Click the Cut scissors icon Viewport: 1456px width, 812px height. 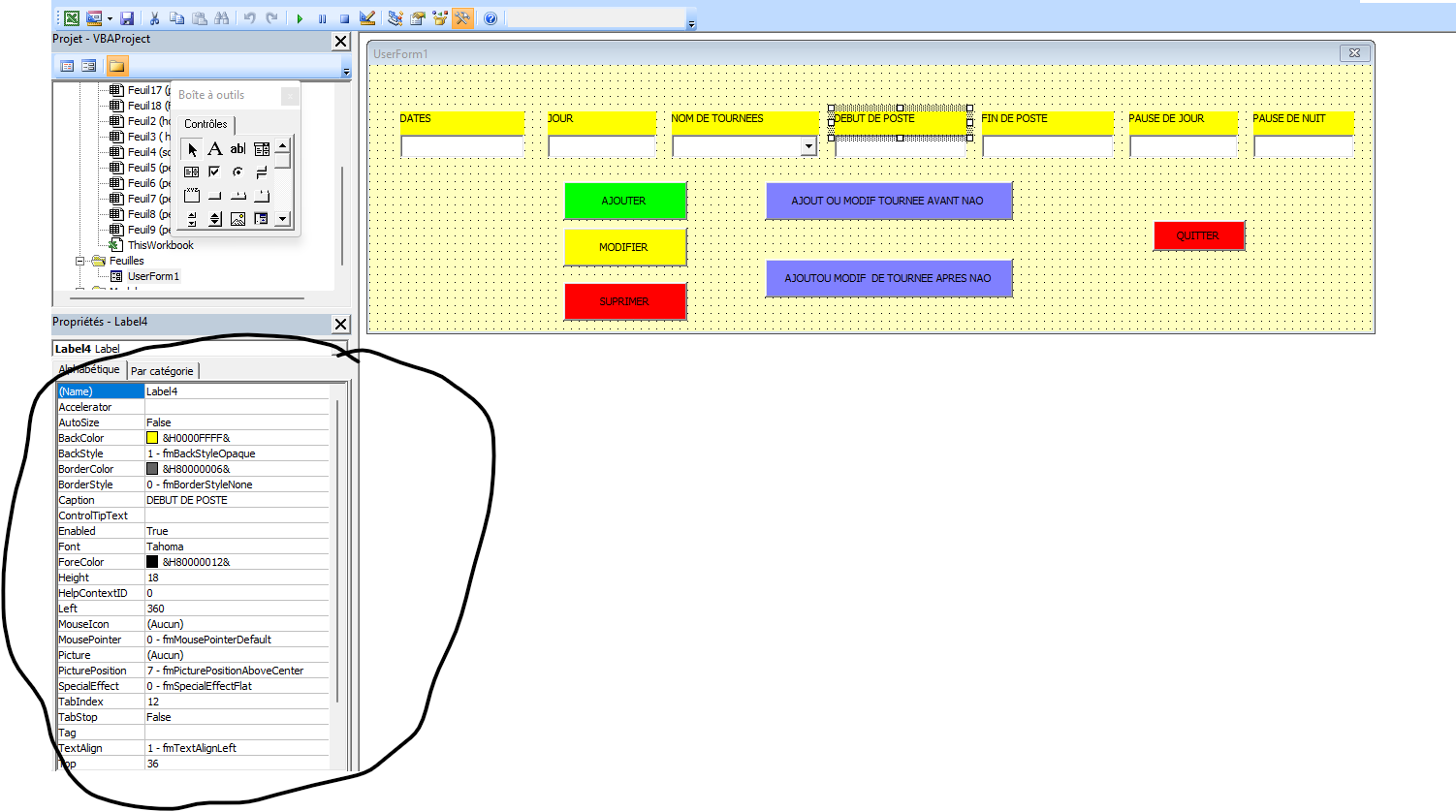click(x=154, y=17)
